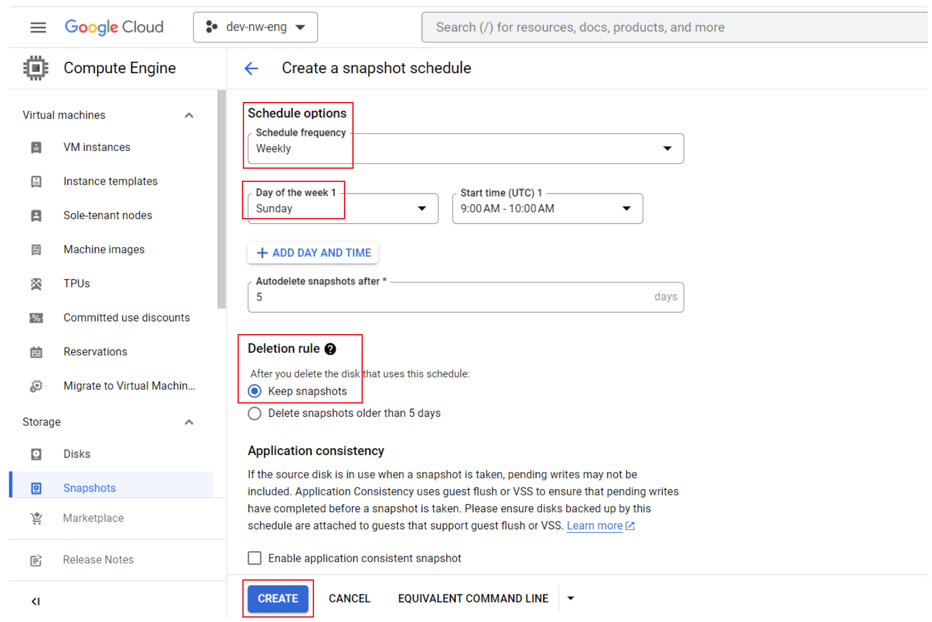Viewport: 932px width, 622px height.
Task: Select the Keep snapshots radio option
Action: pos(255,391)
